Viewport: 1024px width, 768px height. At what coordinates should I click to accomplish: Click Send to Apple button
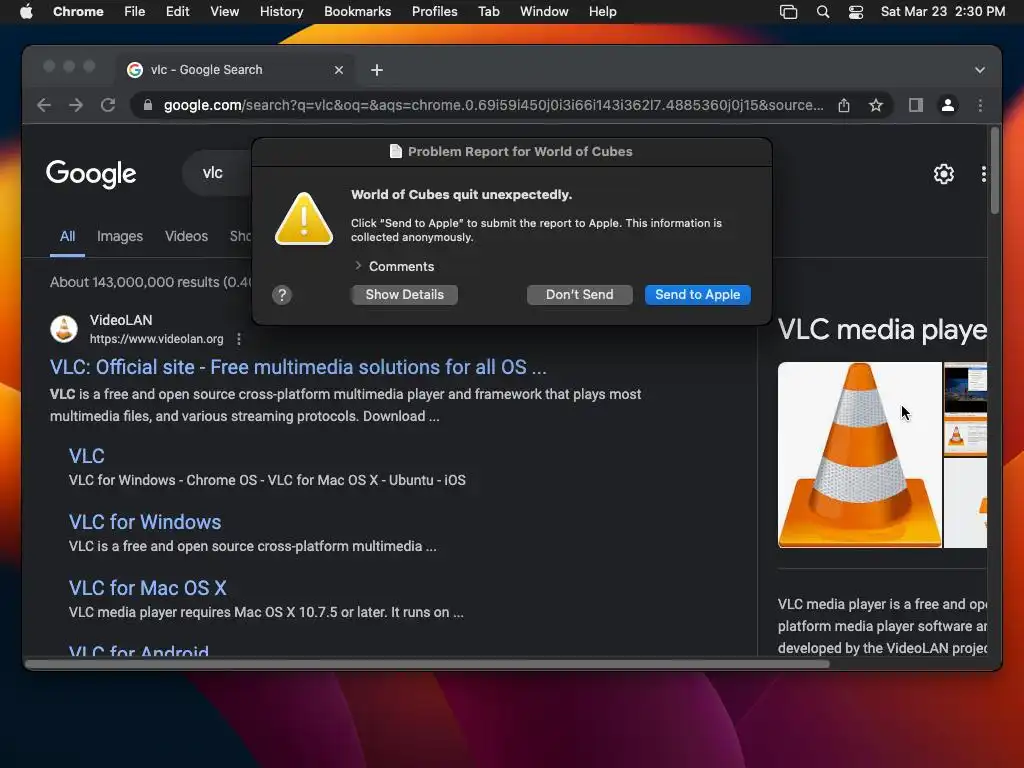click(697, 295)
